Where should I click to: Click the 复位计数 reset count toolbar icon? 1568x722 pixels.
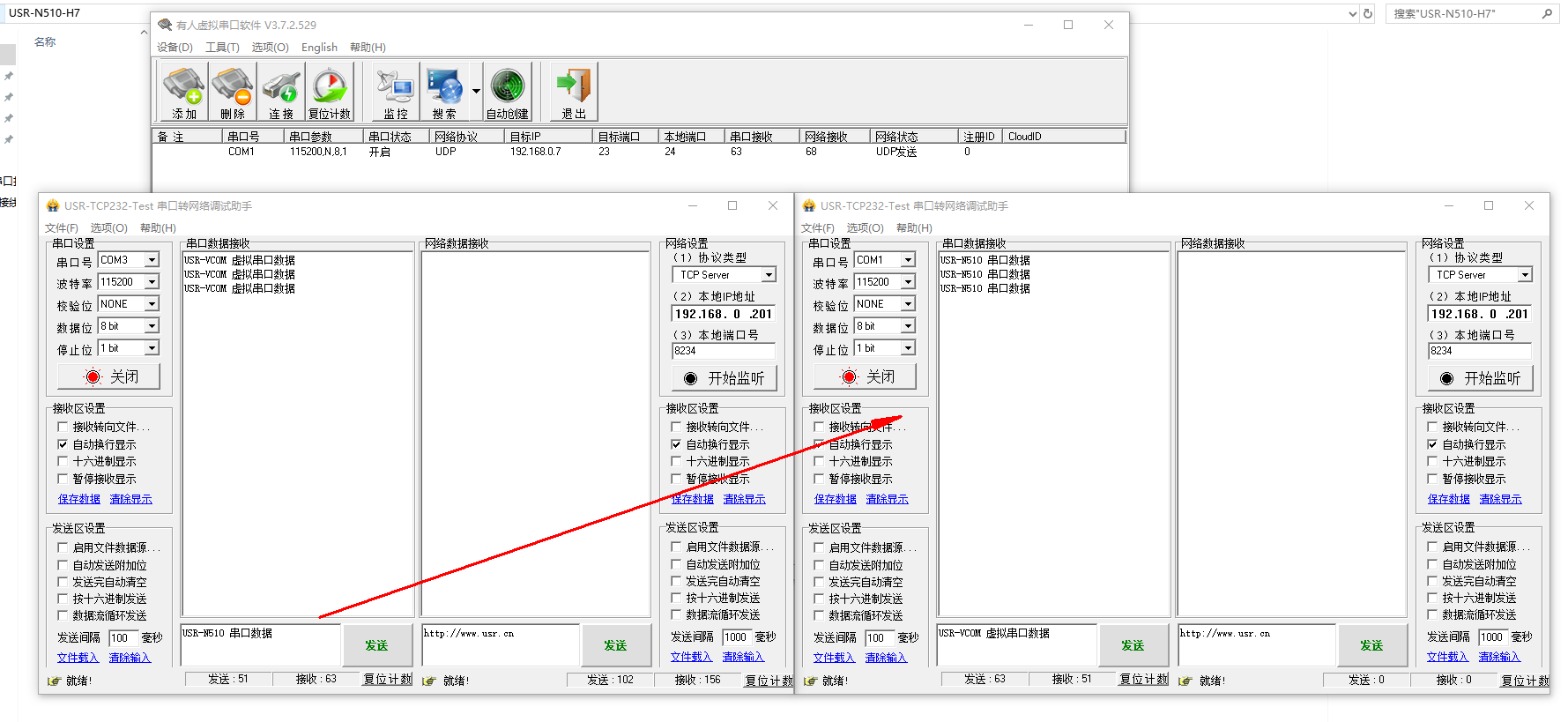click(330, 92)
